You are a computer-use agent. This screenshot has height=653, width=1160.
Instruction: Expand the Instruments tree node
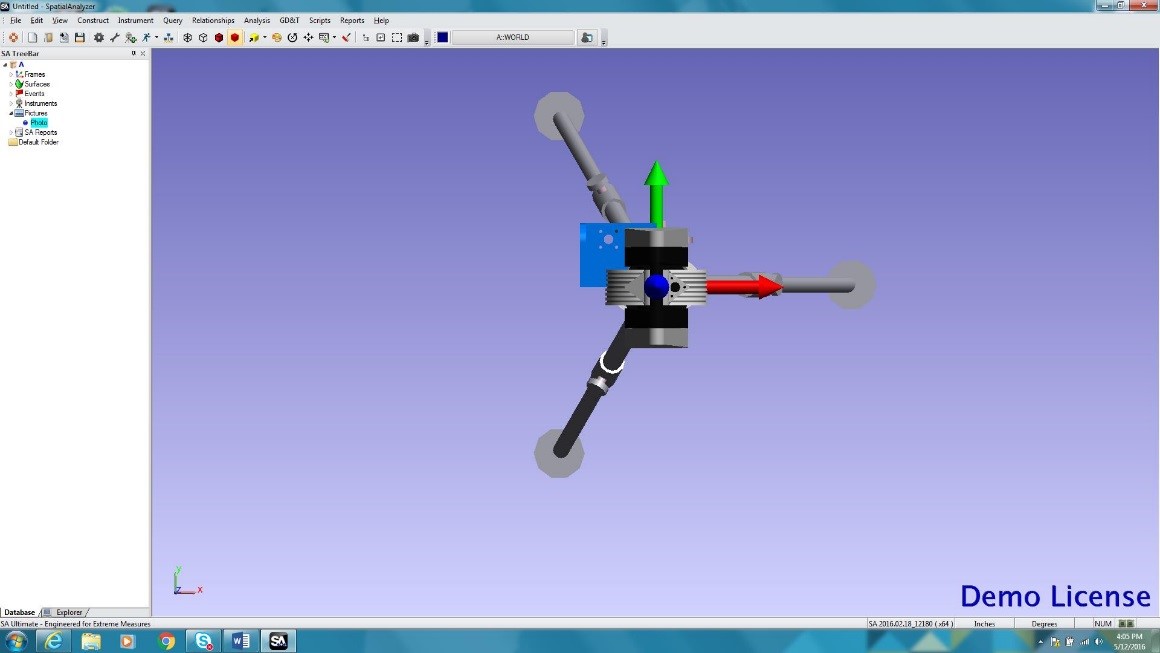11,103
